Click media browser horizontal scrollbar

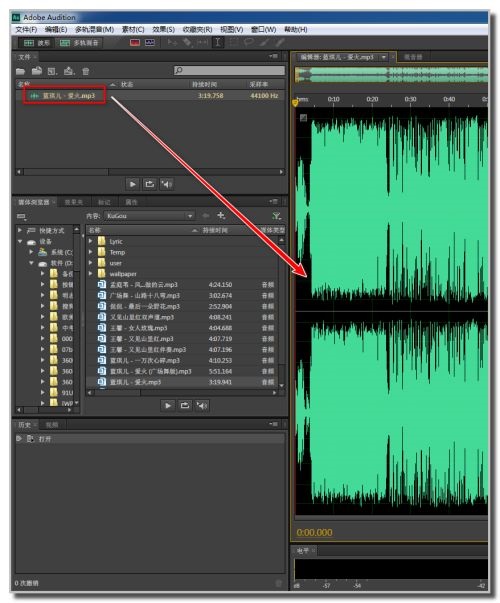pyautogui.click(x=182, y=393)
